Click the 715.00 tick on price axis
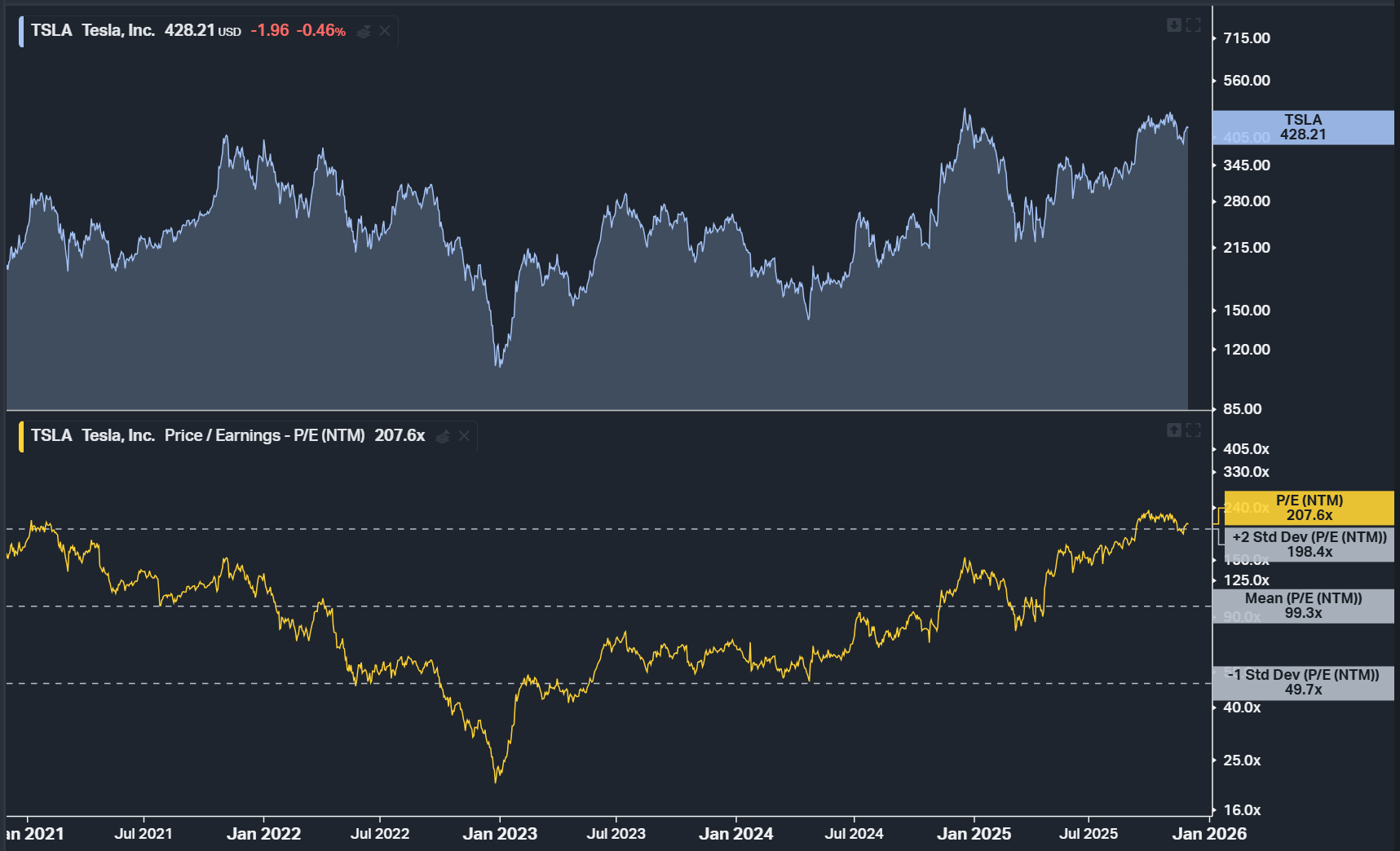1400x851 pixels. click(1246, 38)
